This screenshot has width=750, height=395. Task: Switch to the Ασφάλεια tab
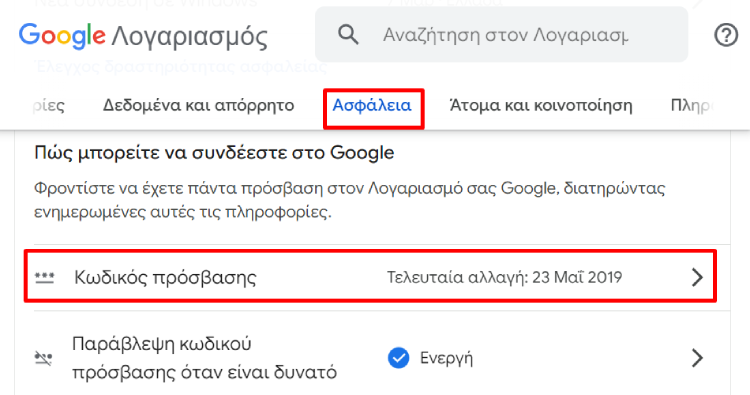[372, 105]
